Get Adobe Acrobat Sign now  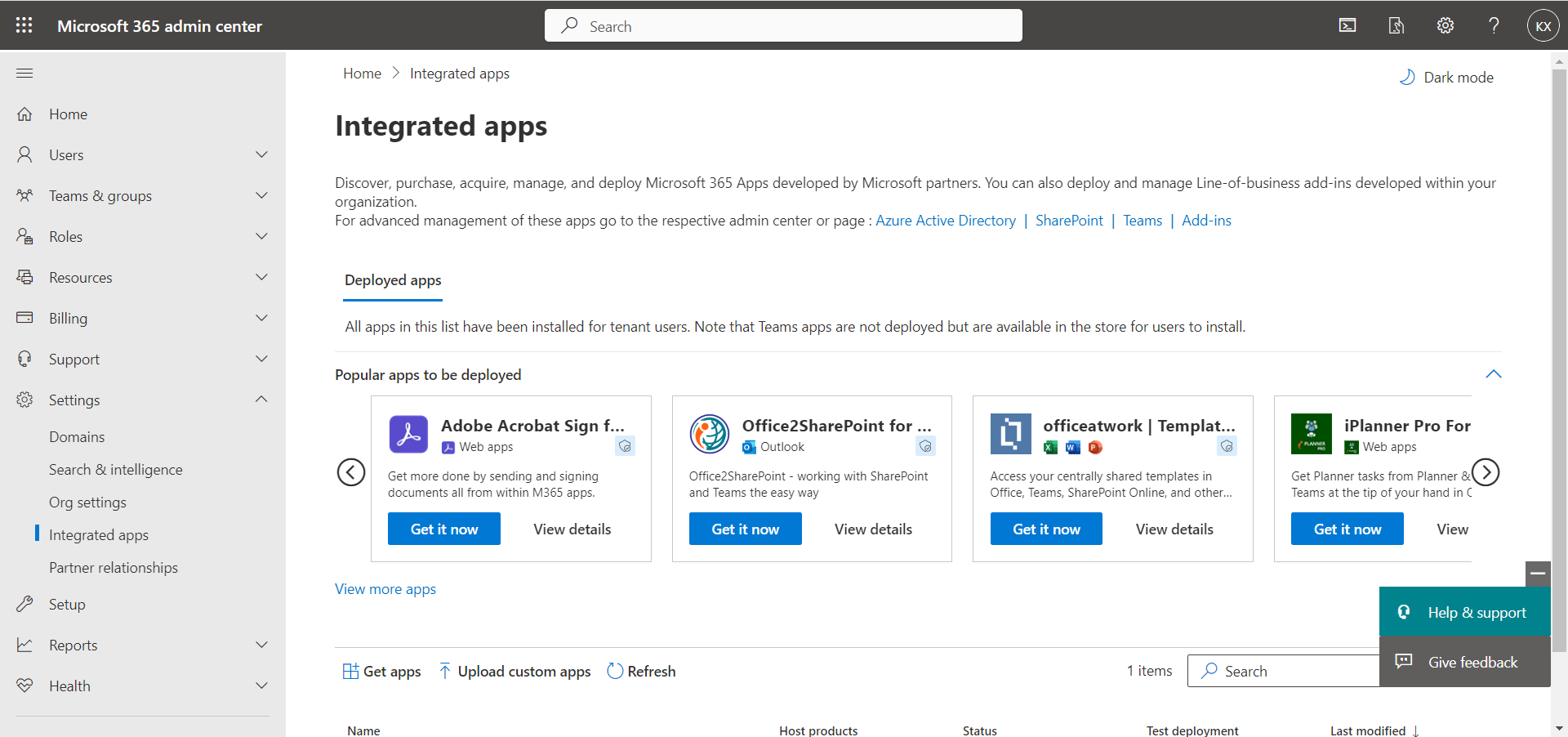[x=444, y=529]
